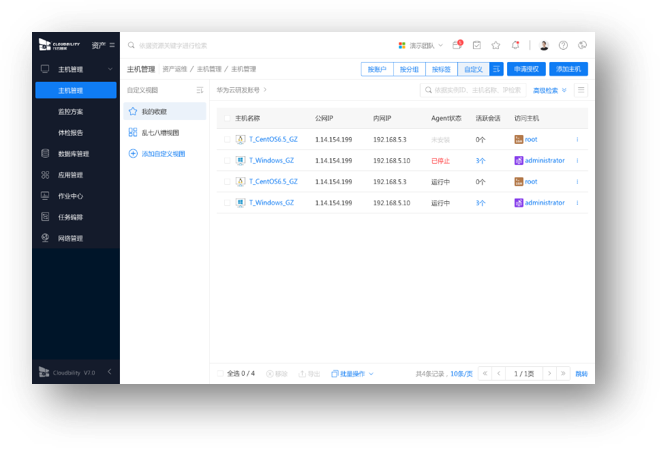
Task: Open 体检报告 in the sidebar
Action: pos(70,133)
